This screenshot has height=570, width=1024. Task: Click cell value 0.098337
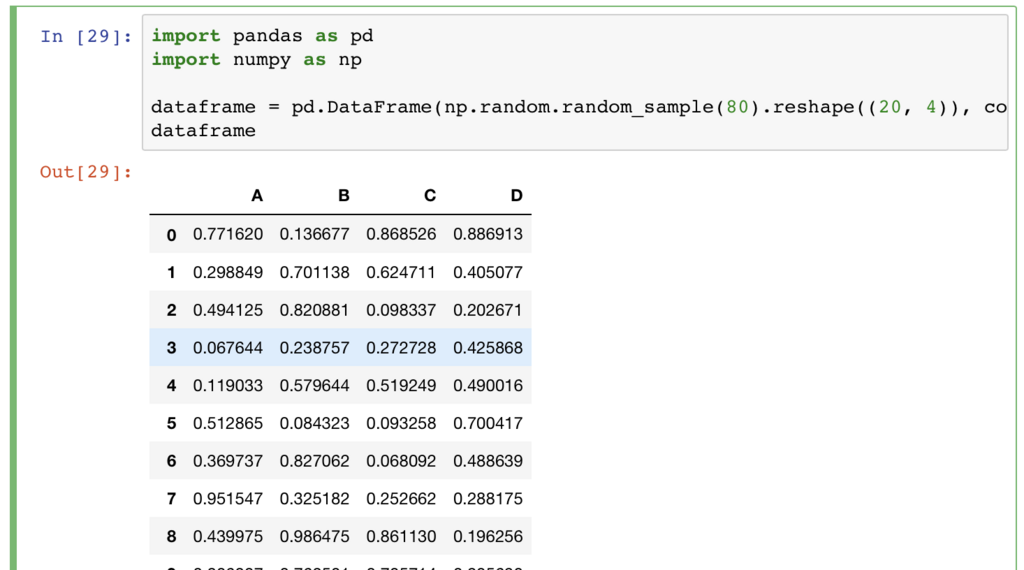401,310
